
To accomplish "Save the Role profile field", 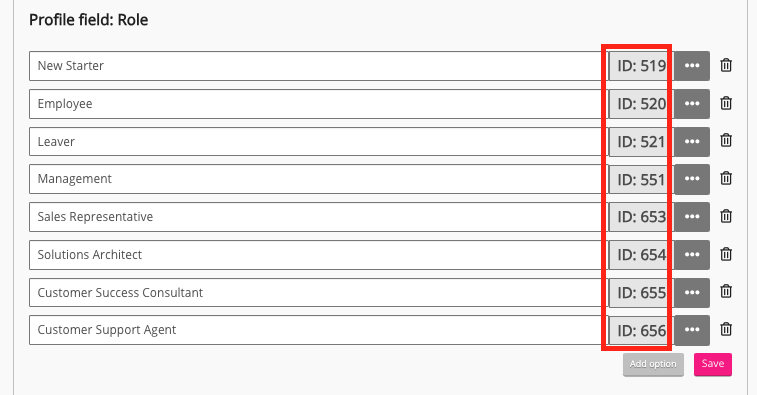I will point(713,364).
